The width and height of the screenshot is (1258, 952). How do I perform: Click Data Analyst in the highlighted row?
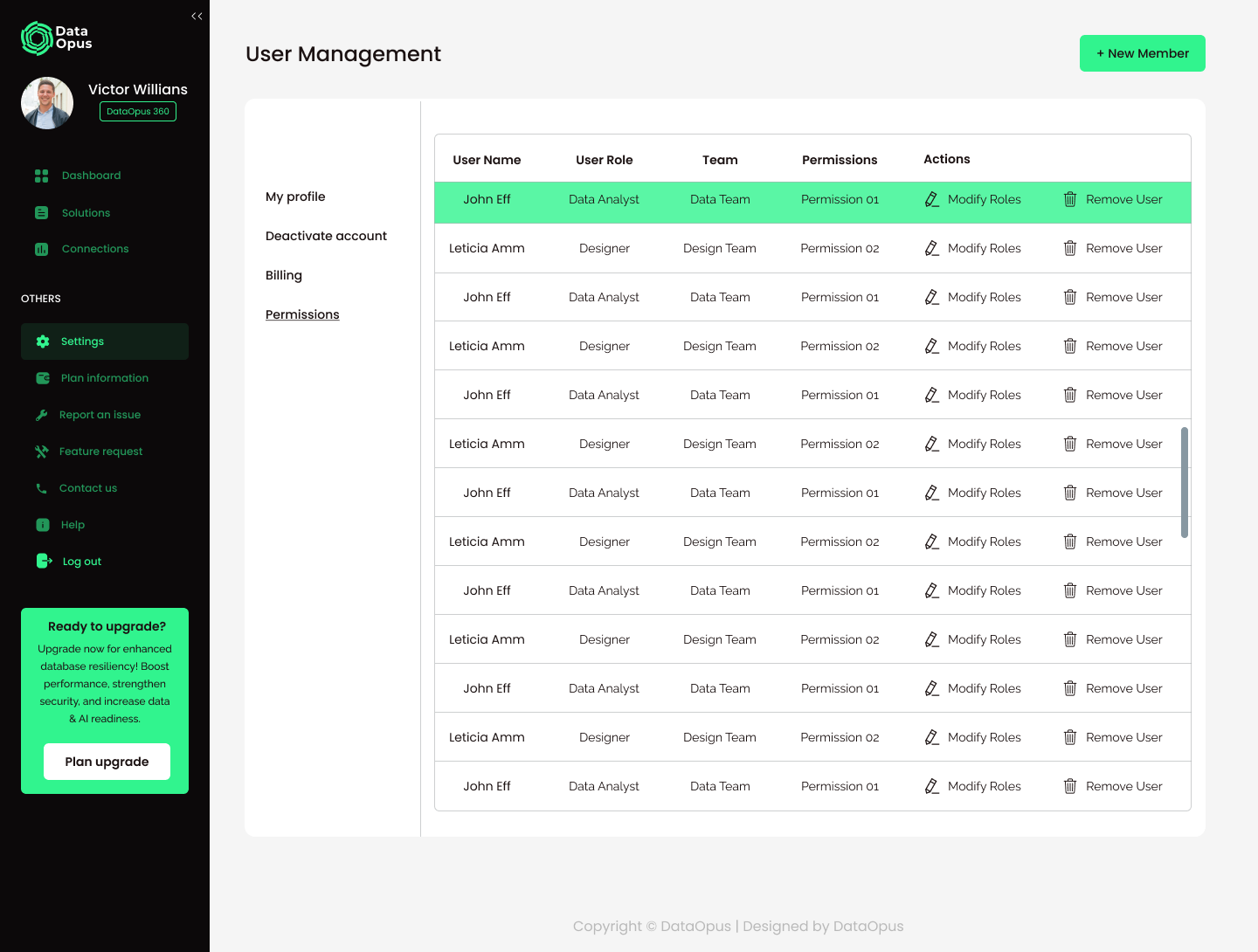tap(604, 199)
